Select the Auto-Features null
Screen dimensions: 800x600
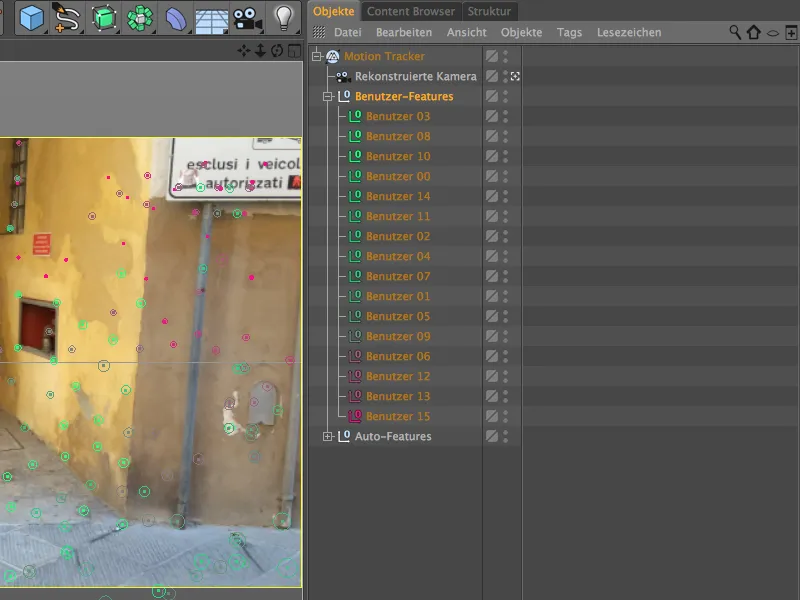[393, 436]
